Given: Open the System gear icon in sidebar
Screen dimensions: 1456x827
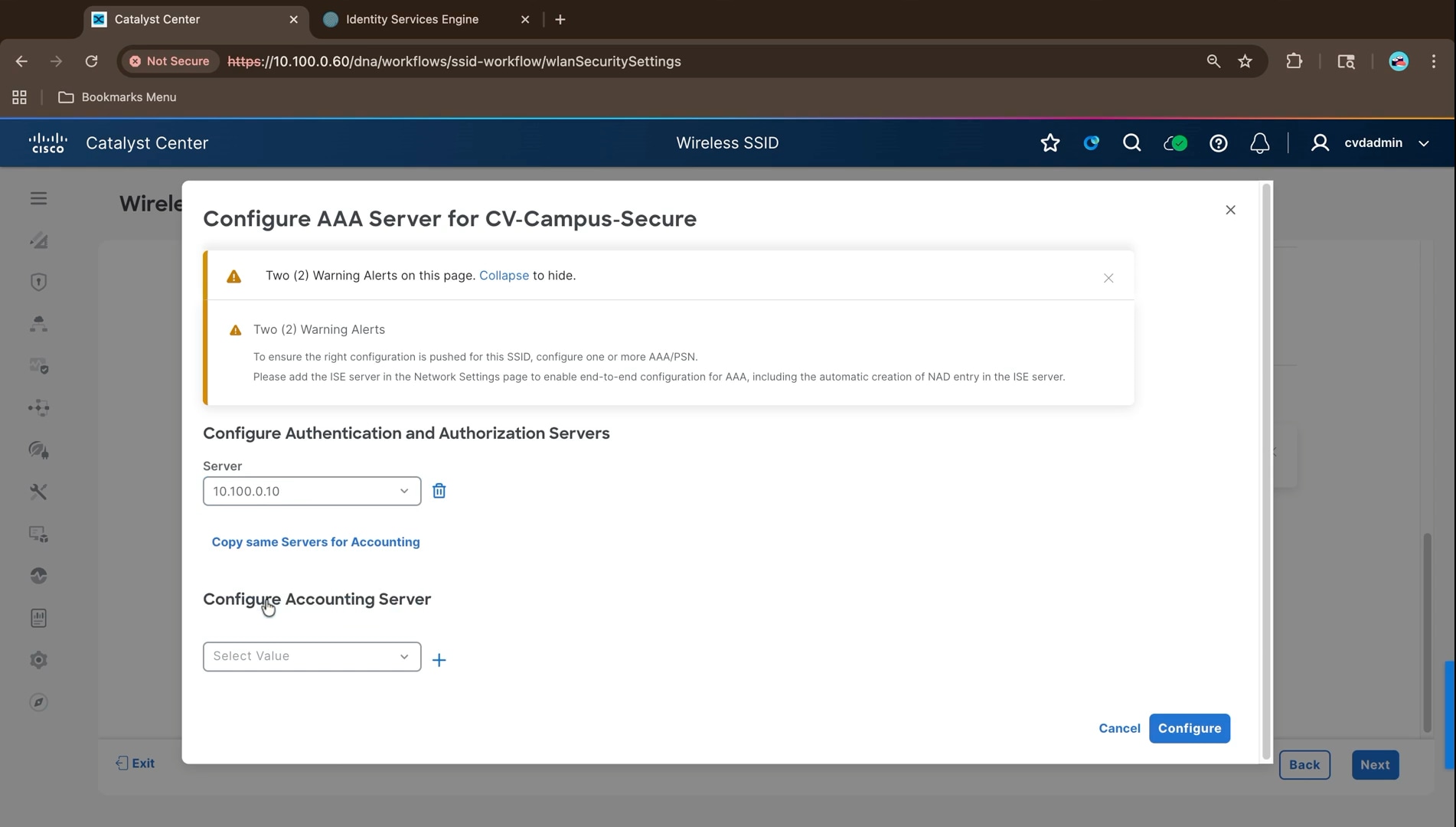Looking at the screenshot, I should point(38,660).
